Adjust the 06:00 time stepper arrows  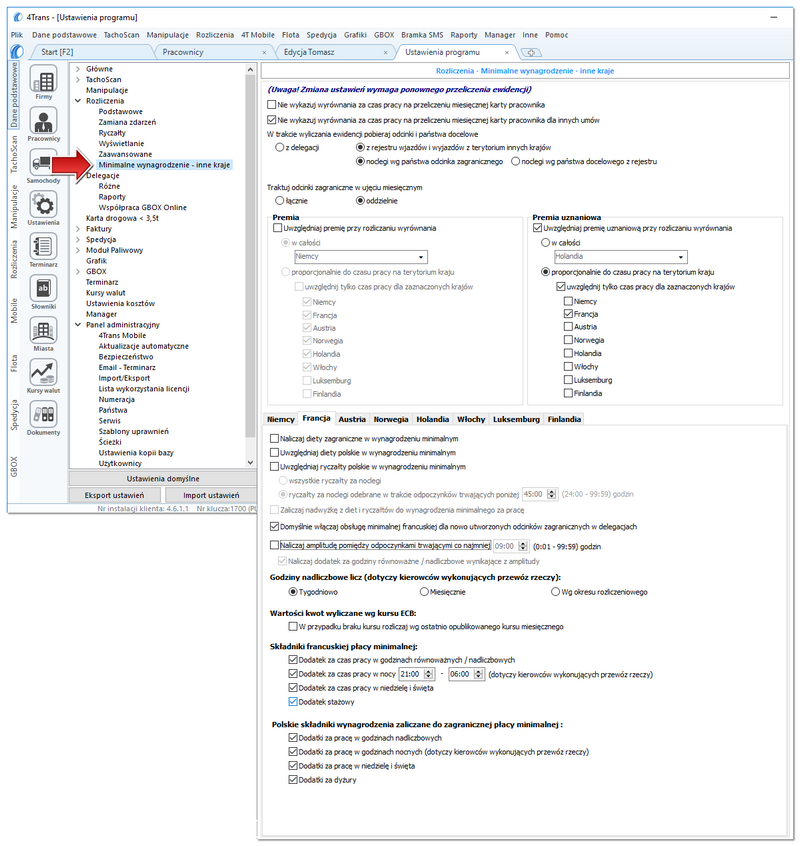coord(479,674)
